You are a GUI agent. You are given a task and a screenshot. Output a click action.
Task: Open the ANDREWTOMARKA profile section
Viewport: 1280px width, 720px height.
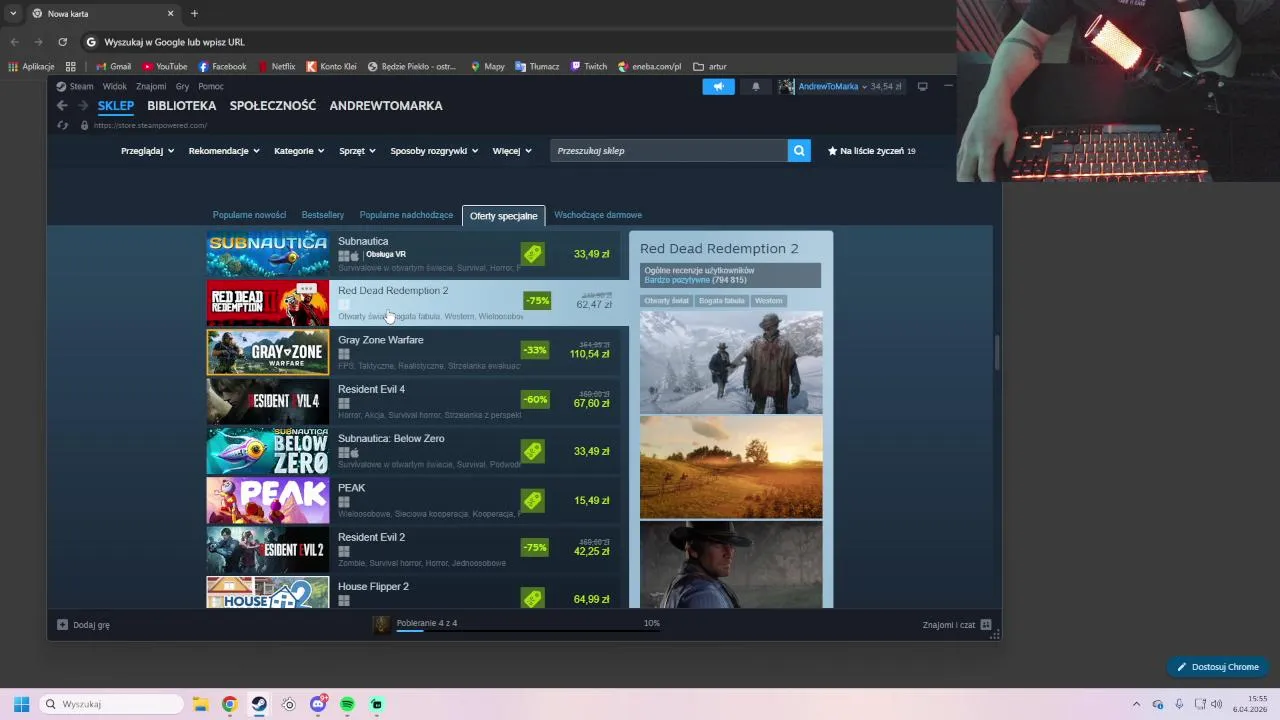click(386, 106)
